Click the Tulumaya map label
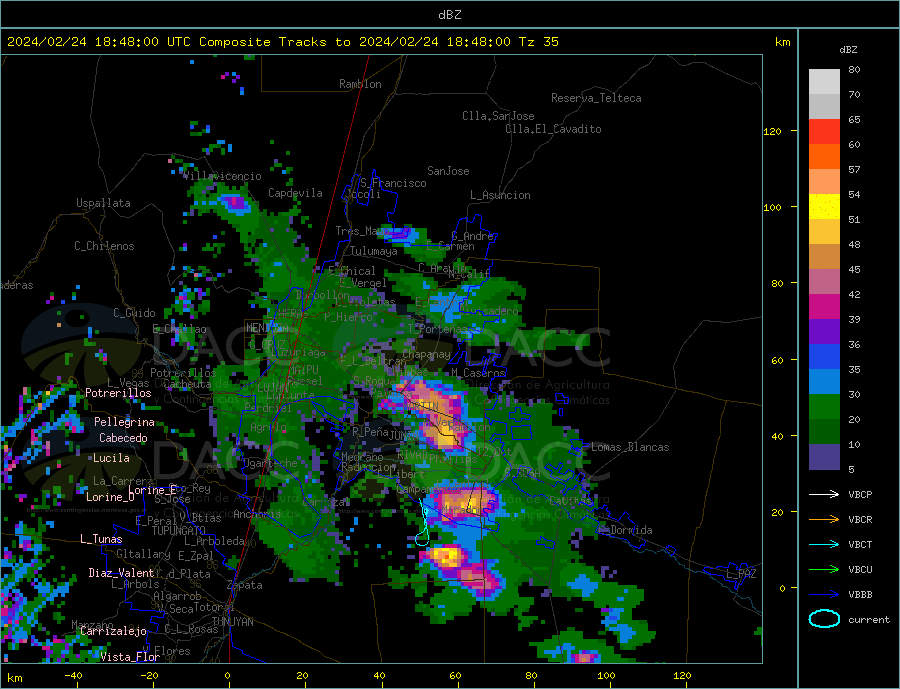This screenshot has width=900, height=689. tap(374, 251)
